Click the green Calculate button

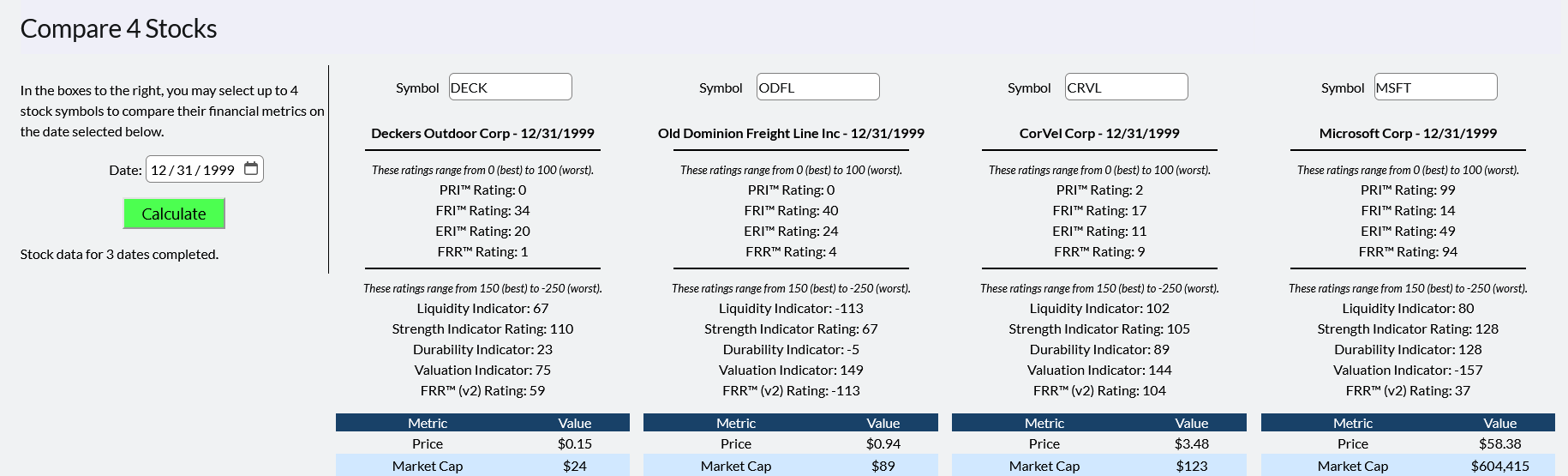(174, 214)
